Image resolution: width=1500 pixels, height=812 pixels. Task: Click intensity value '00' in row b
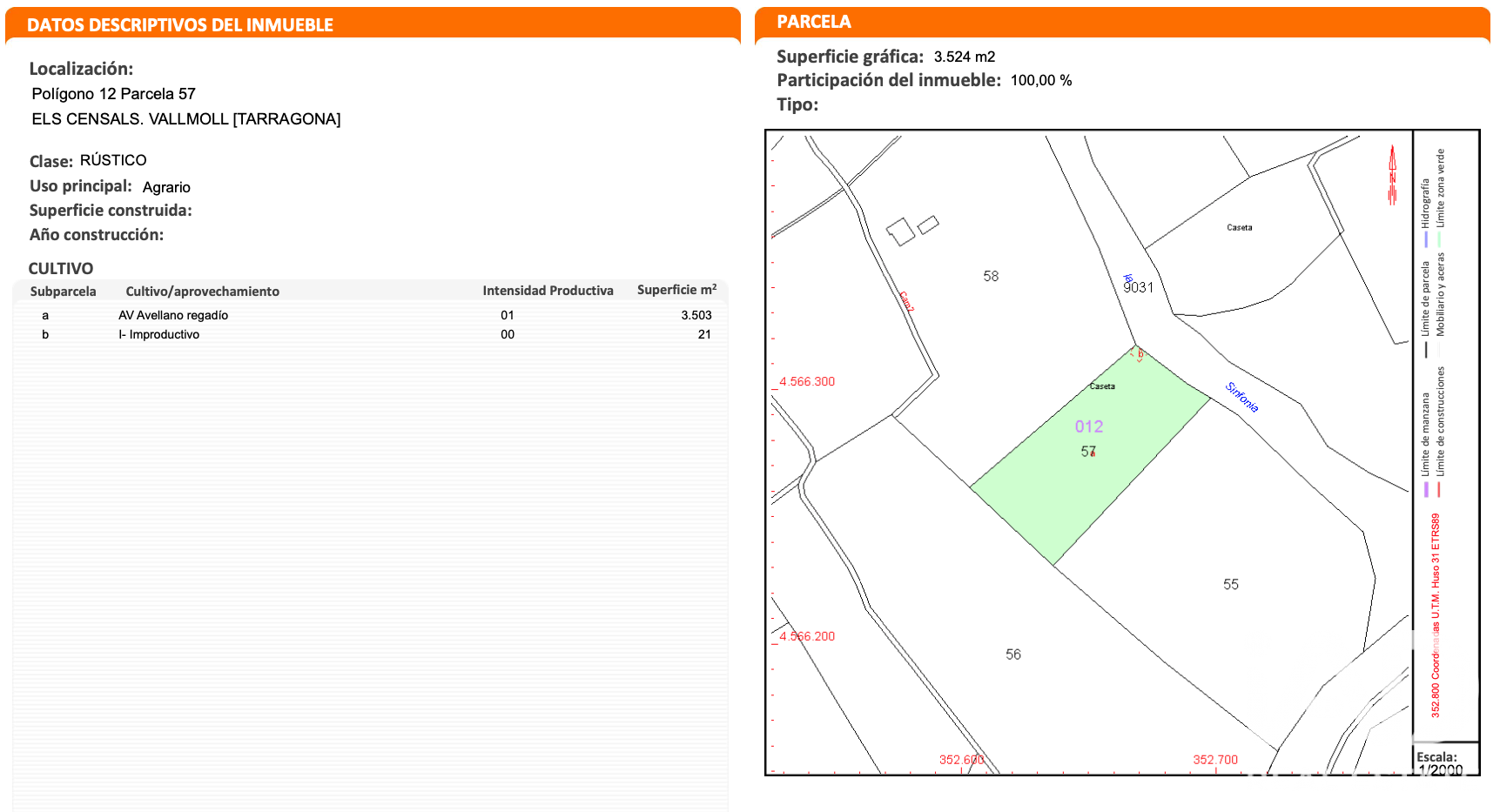508,334
